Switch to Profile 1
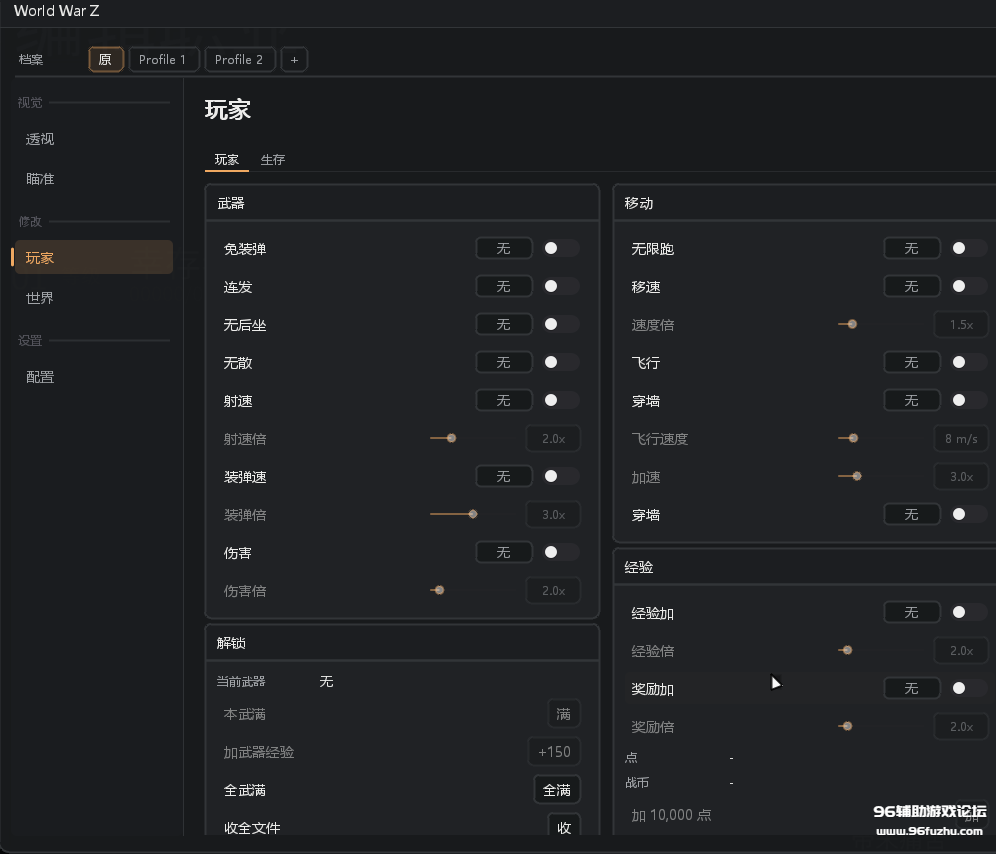The height and width of the screenshot is (854, 996). pos(163,60)
